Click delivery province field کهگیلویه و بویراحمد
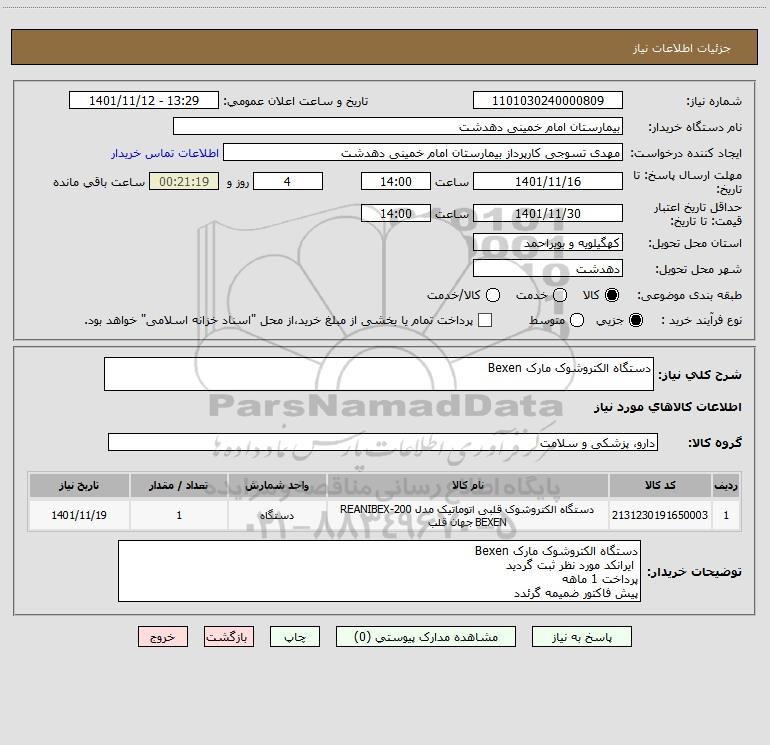770x745 pixels. click(x=548, y=243)
